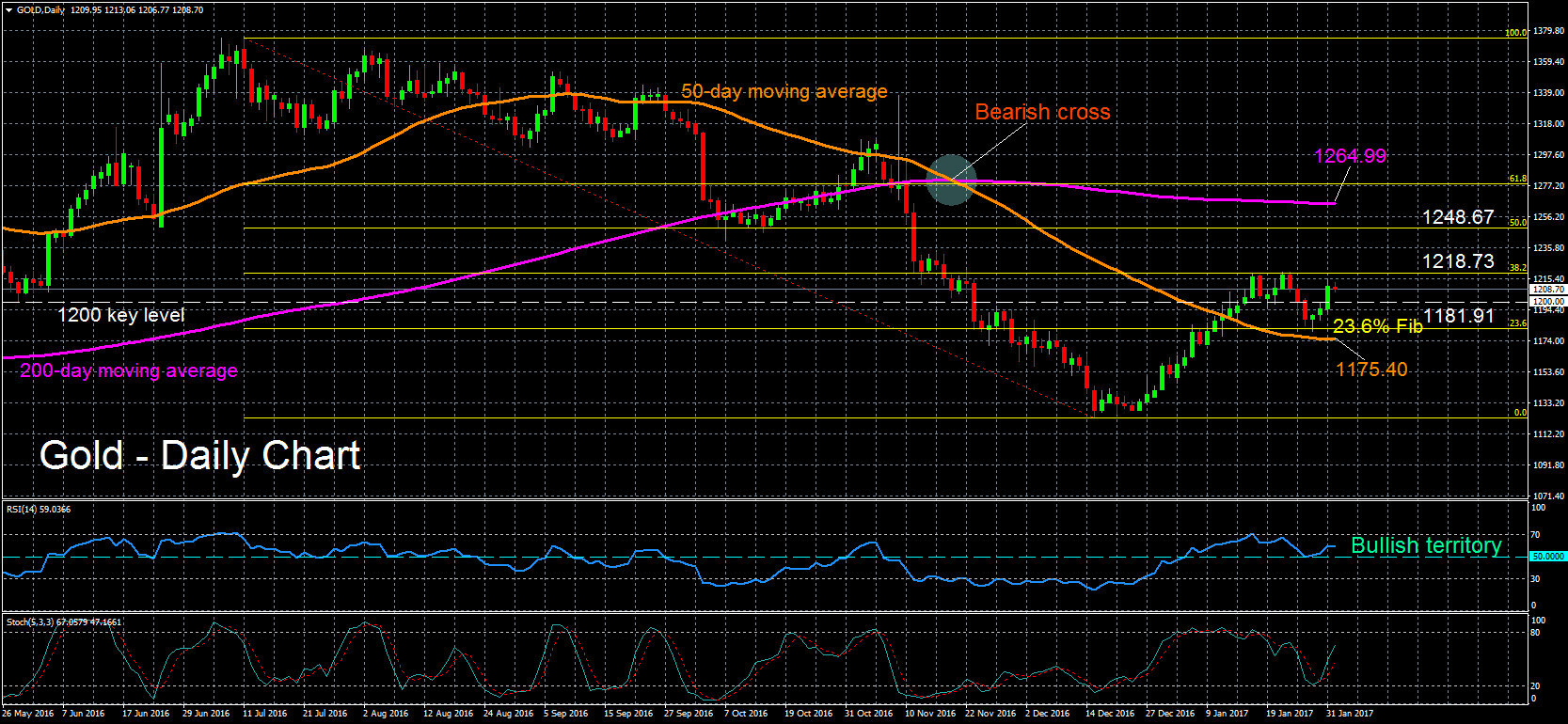Select the '200-day moving average' annotation
1568x724 pixels.
[129, 370]
